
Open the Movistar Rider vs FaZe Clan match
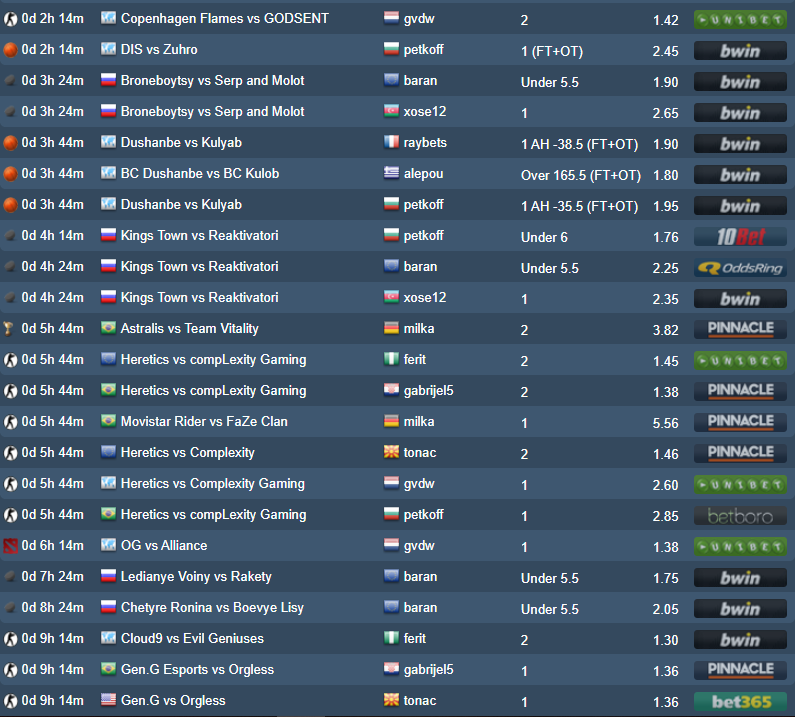pyautogui.click(x=204, y=421)
